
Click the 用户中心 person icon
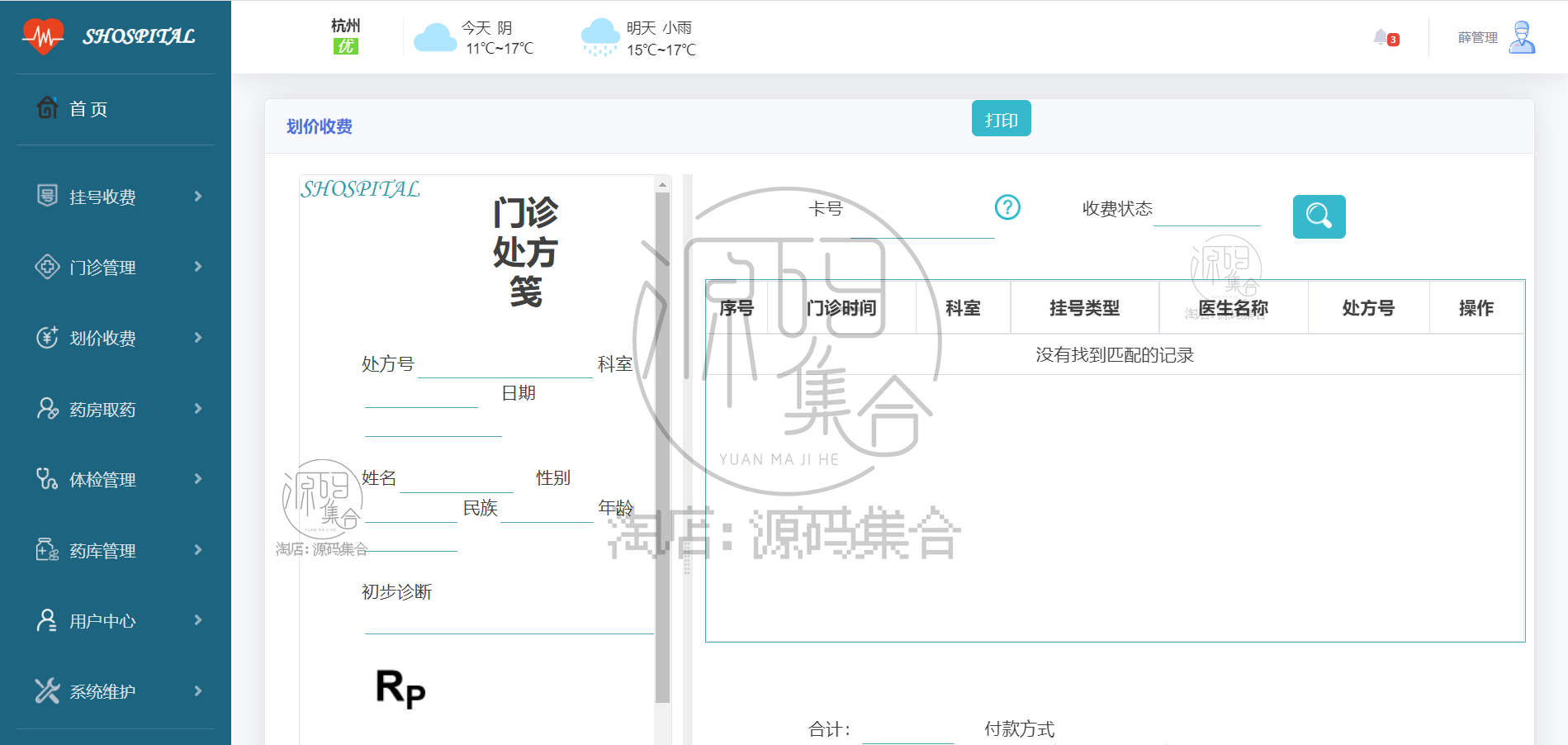(x=47, y=619)
